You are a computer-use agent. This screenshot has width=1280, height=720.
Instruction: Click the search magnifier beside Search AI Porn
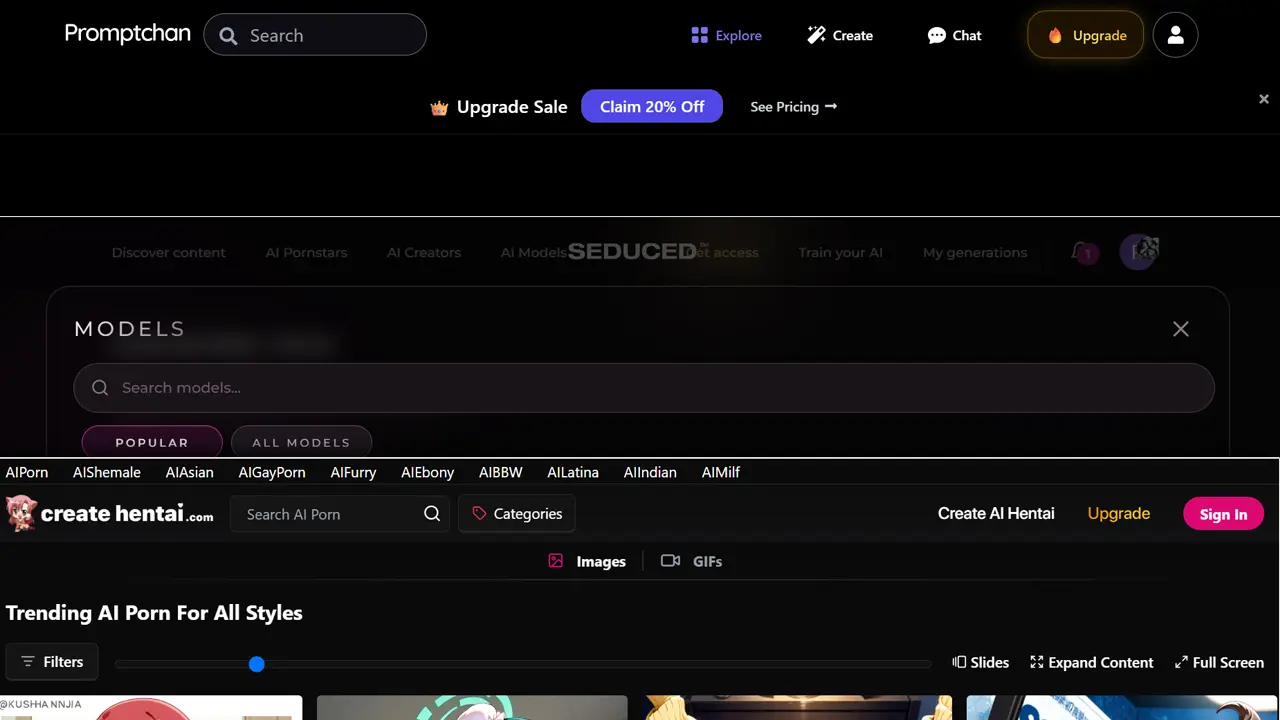(x=432, y=513)
